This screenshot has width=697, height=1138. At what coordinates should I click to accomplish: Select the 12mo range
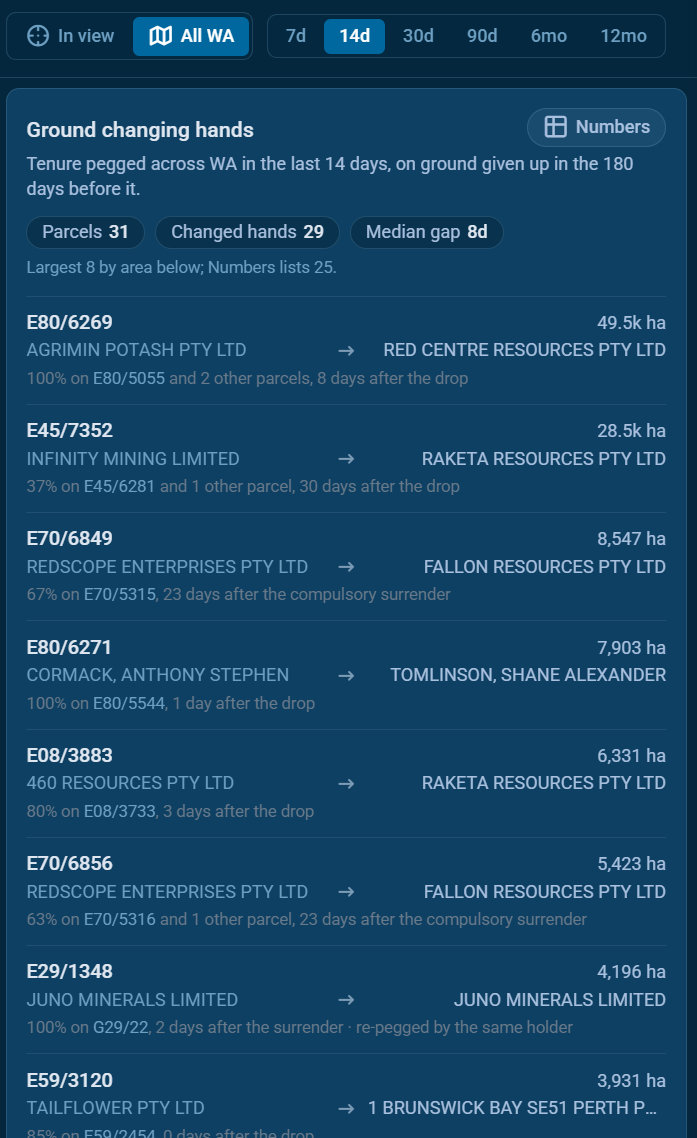click(623, 36)
